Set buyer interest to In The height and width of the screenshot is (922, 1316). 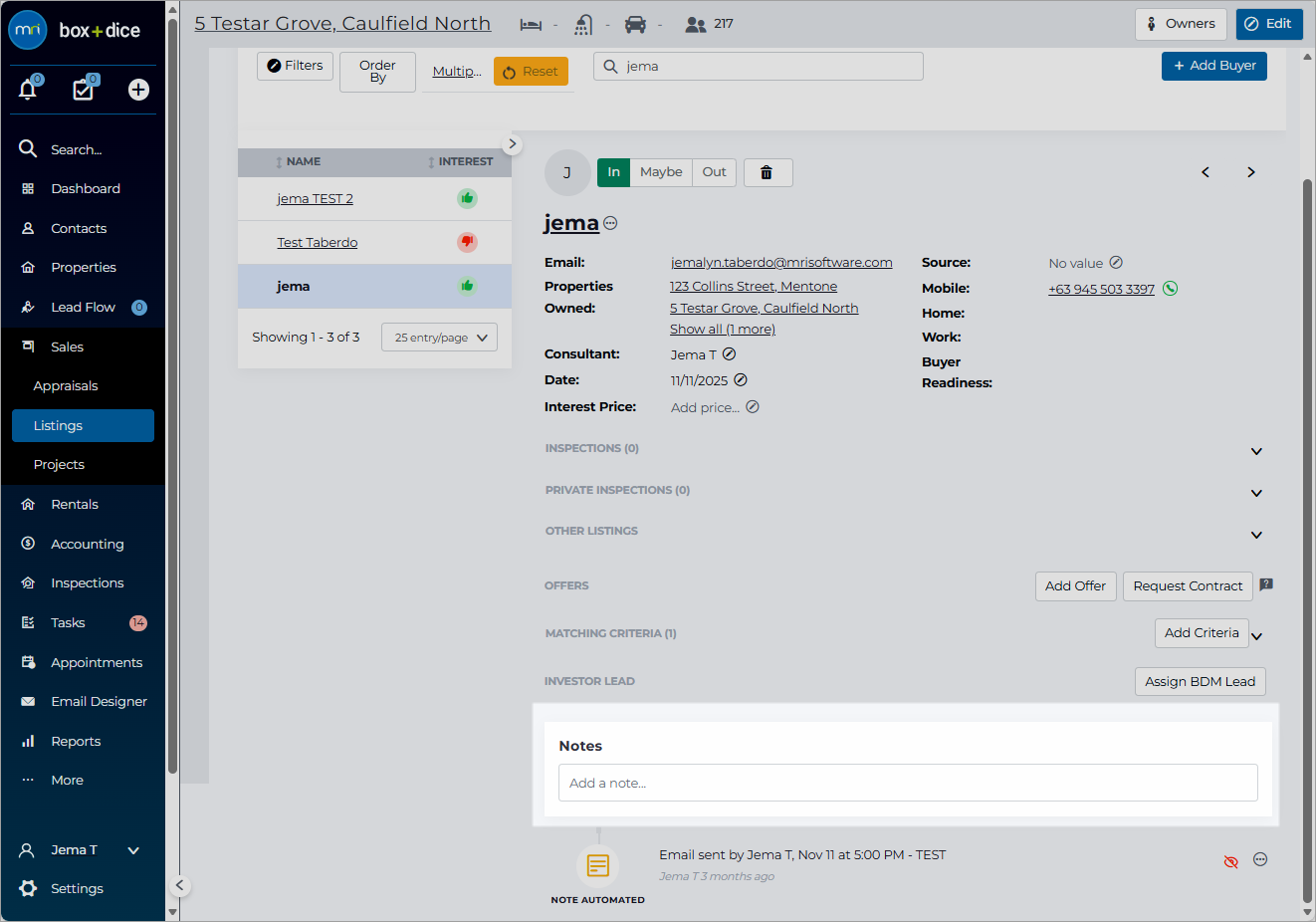click(614, 172)
